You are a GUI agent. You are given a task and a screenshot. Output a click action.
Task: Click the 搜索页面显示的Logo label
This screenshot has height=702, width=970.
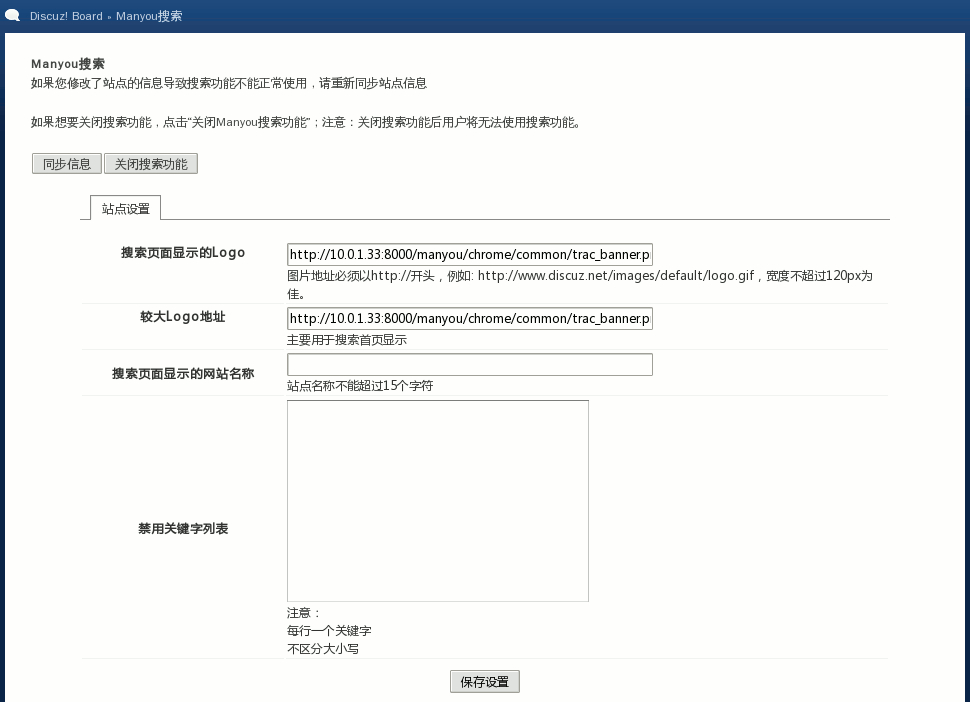183,252
